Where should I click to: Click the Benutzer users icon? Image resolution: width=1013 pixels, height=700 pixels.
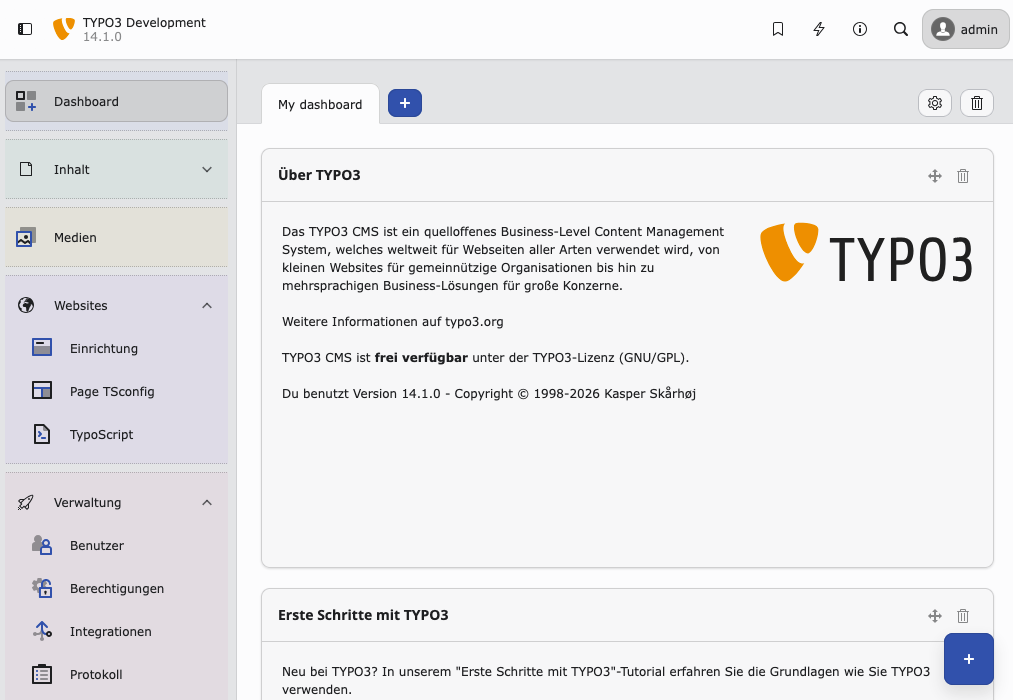pos(42,545)
